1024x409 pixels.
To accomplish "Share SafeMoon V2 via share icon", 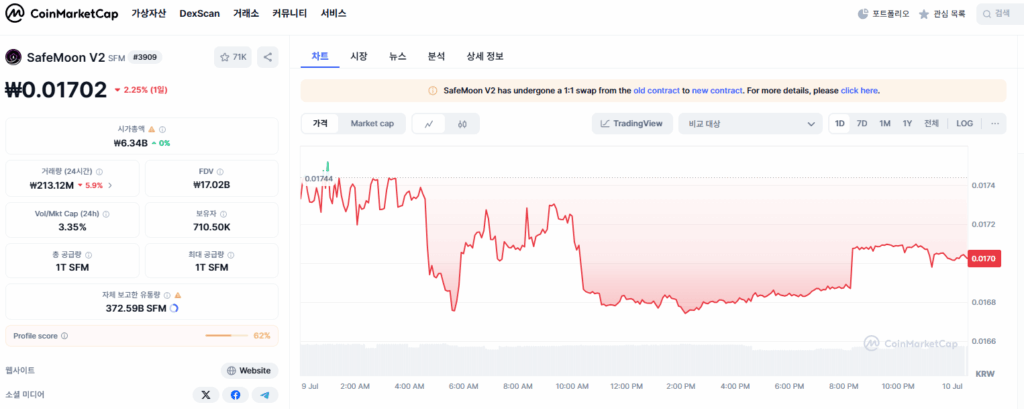I will [x=268, y=57].
